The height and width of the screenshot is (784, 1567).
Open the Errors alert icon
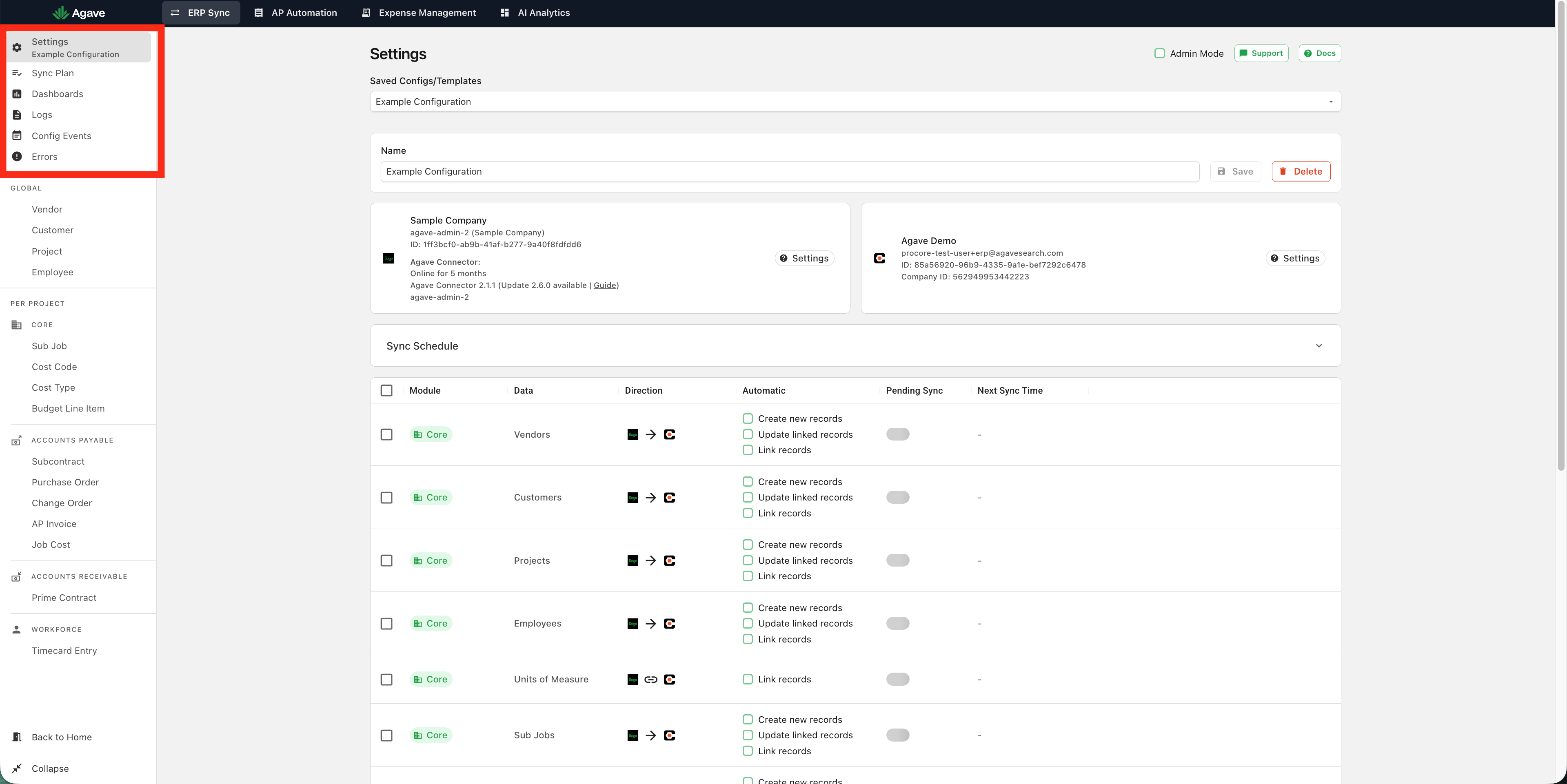coord(17,156)
